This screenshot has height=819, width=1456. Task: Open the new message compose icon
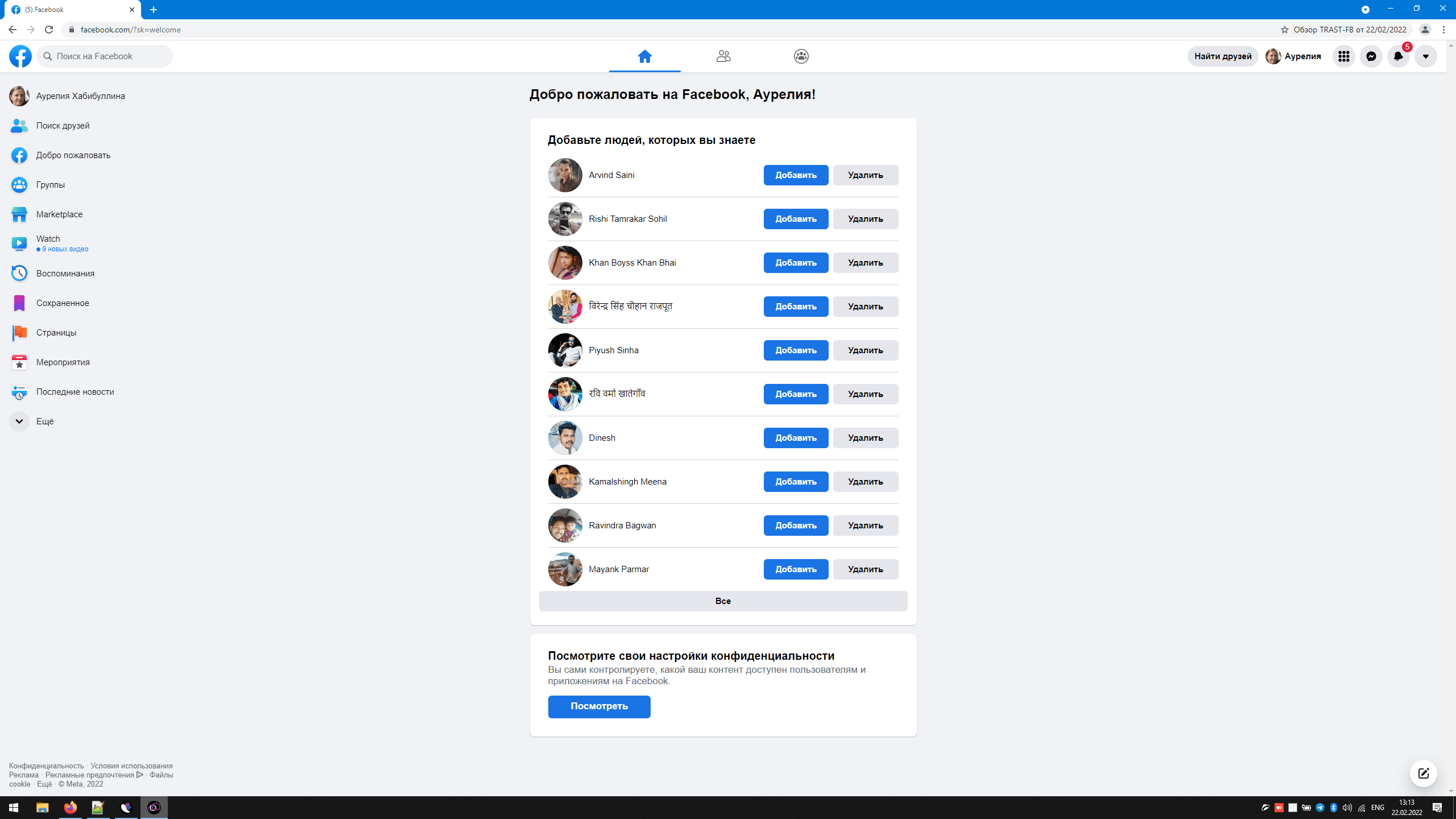pos(1424,773)
